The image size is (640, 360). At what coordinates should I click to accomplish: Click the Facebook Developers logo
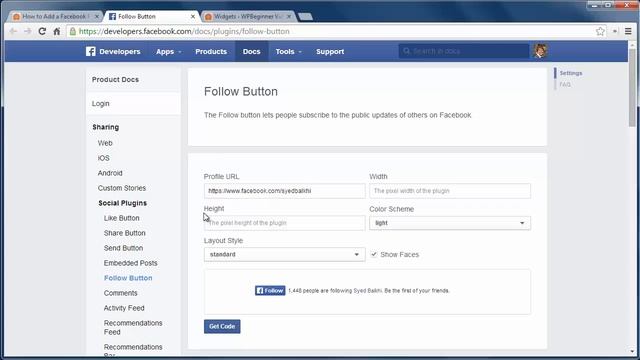point(113,51)
